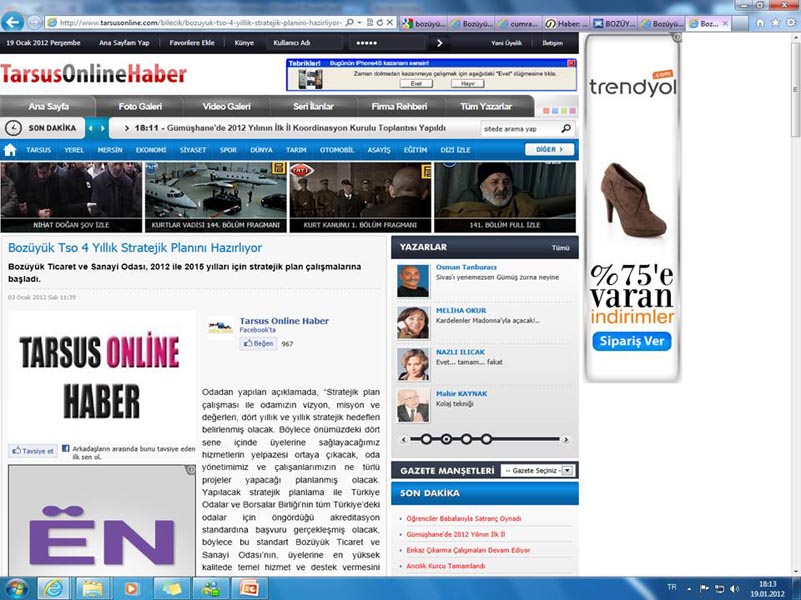This screenshot has height=600, width=801.
Task: Click the next news ticker arrow
Action: tap(103, 128)
